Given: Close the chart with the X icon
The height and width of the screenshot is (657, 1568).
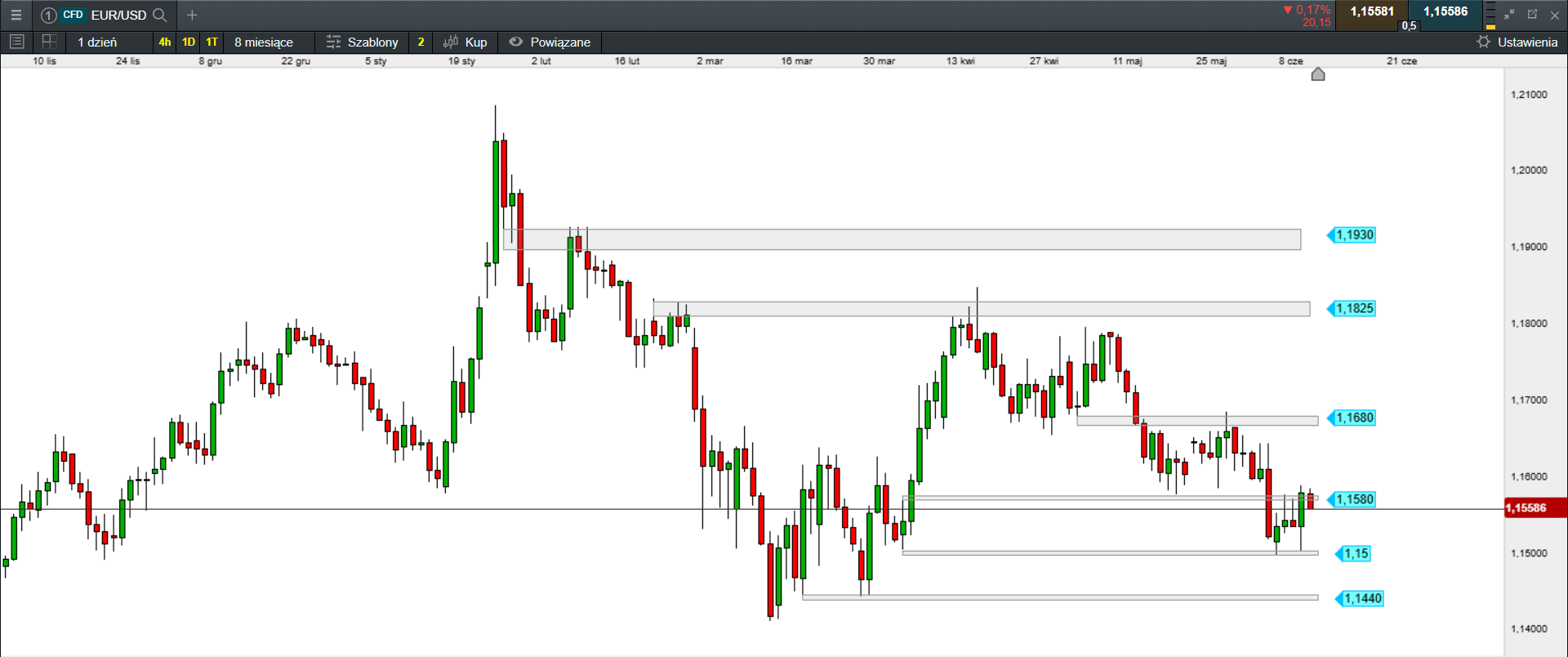Looking at the screenshot, I should (1555, 15).
